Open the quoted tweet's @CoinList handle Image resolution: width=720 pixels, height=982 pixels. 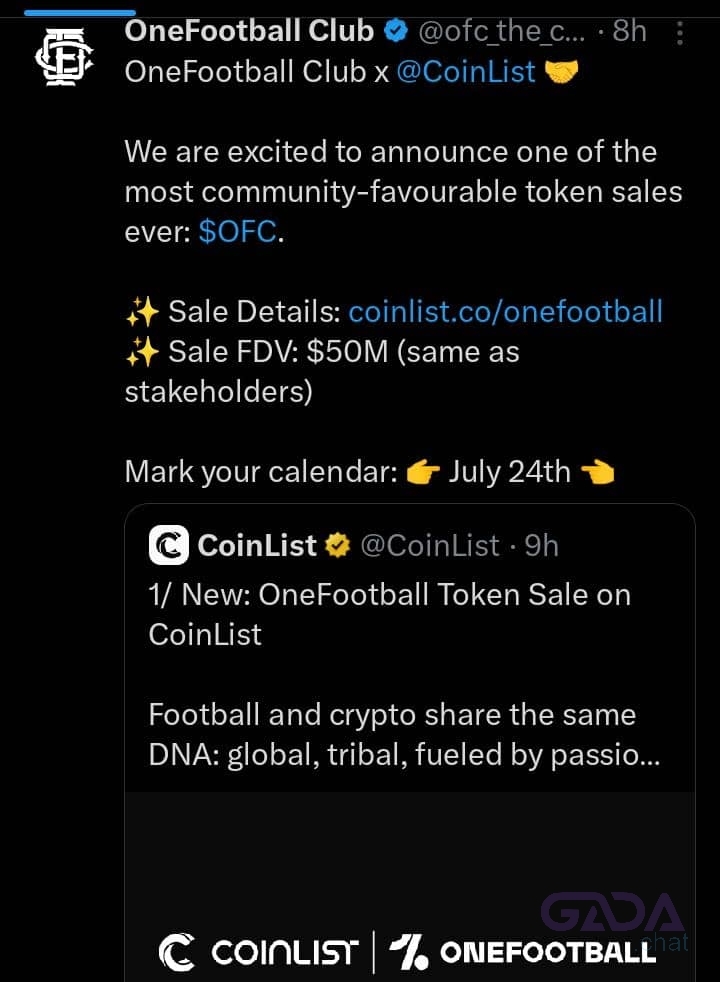(x=429, y=545)
